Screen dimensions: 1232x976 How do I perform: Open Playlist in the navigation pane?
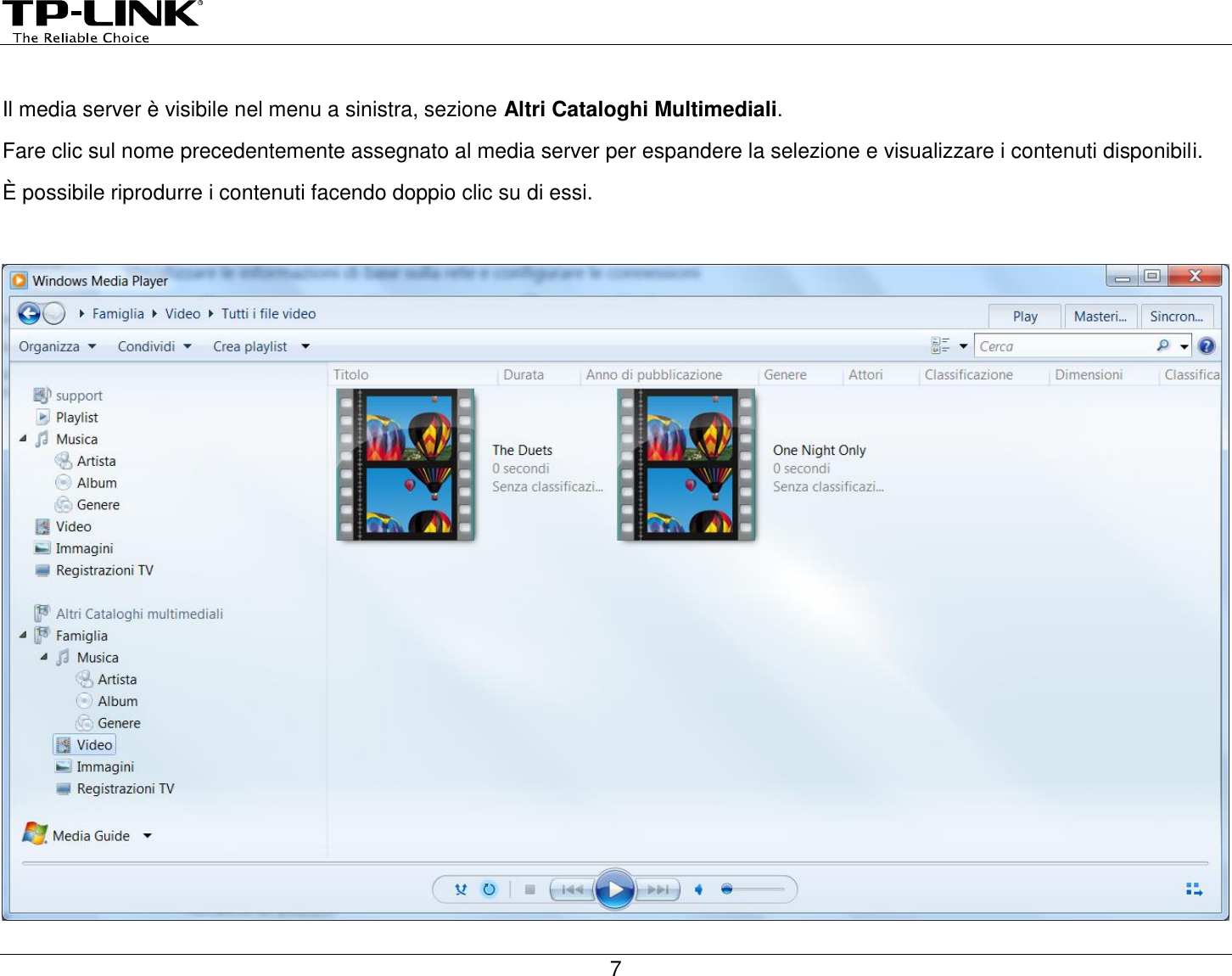coord(67,418)
